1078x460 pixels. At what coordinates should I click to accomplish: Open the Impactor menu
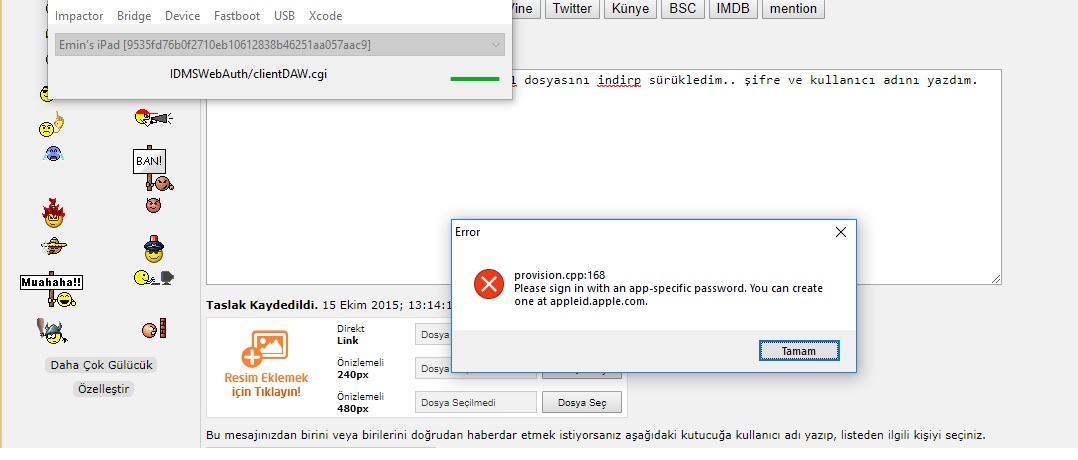pos(79,16)
